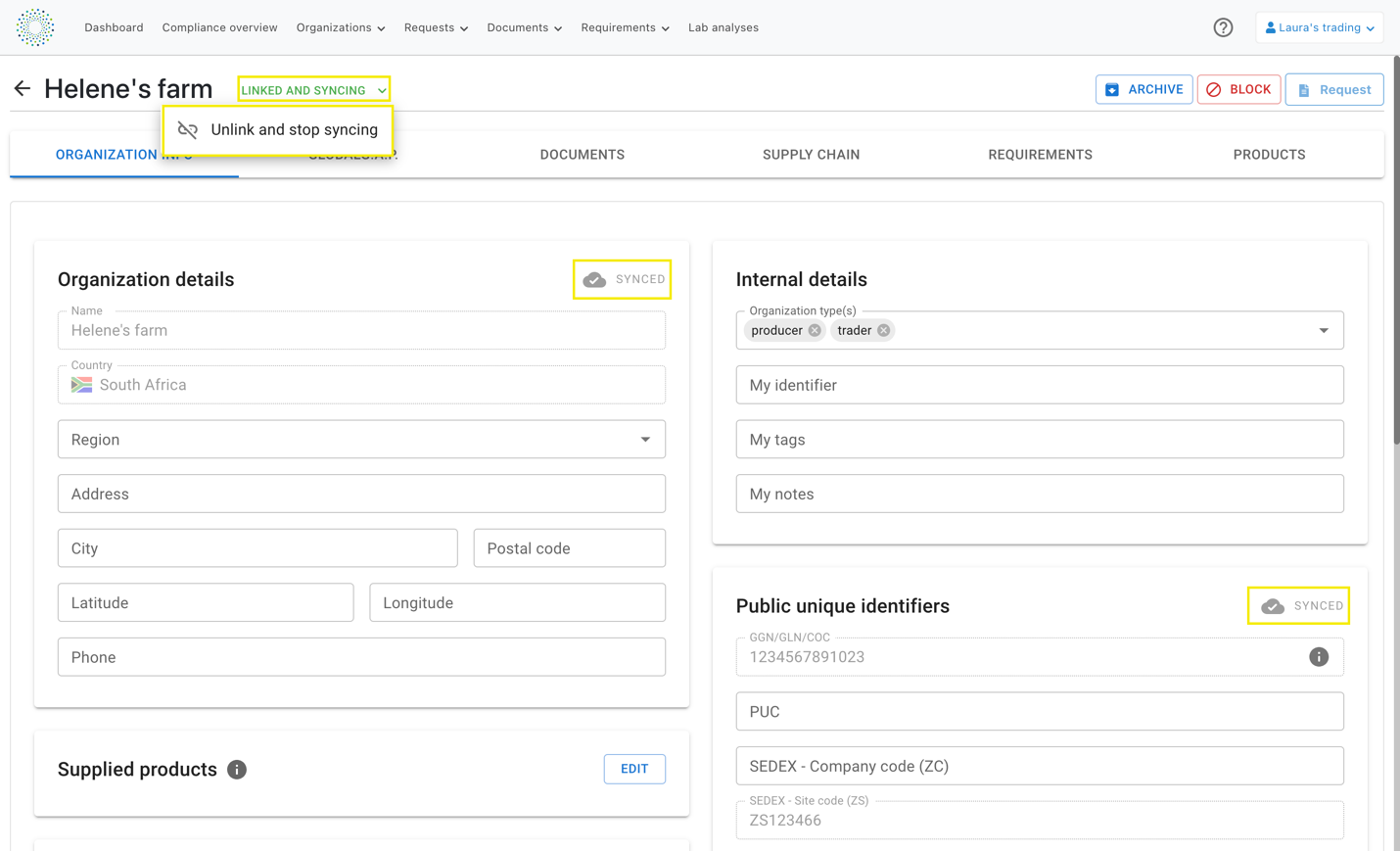Click the Postal code field
Screen dimensions: 1400x851
tap(570, 548)
